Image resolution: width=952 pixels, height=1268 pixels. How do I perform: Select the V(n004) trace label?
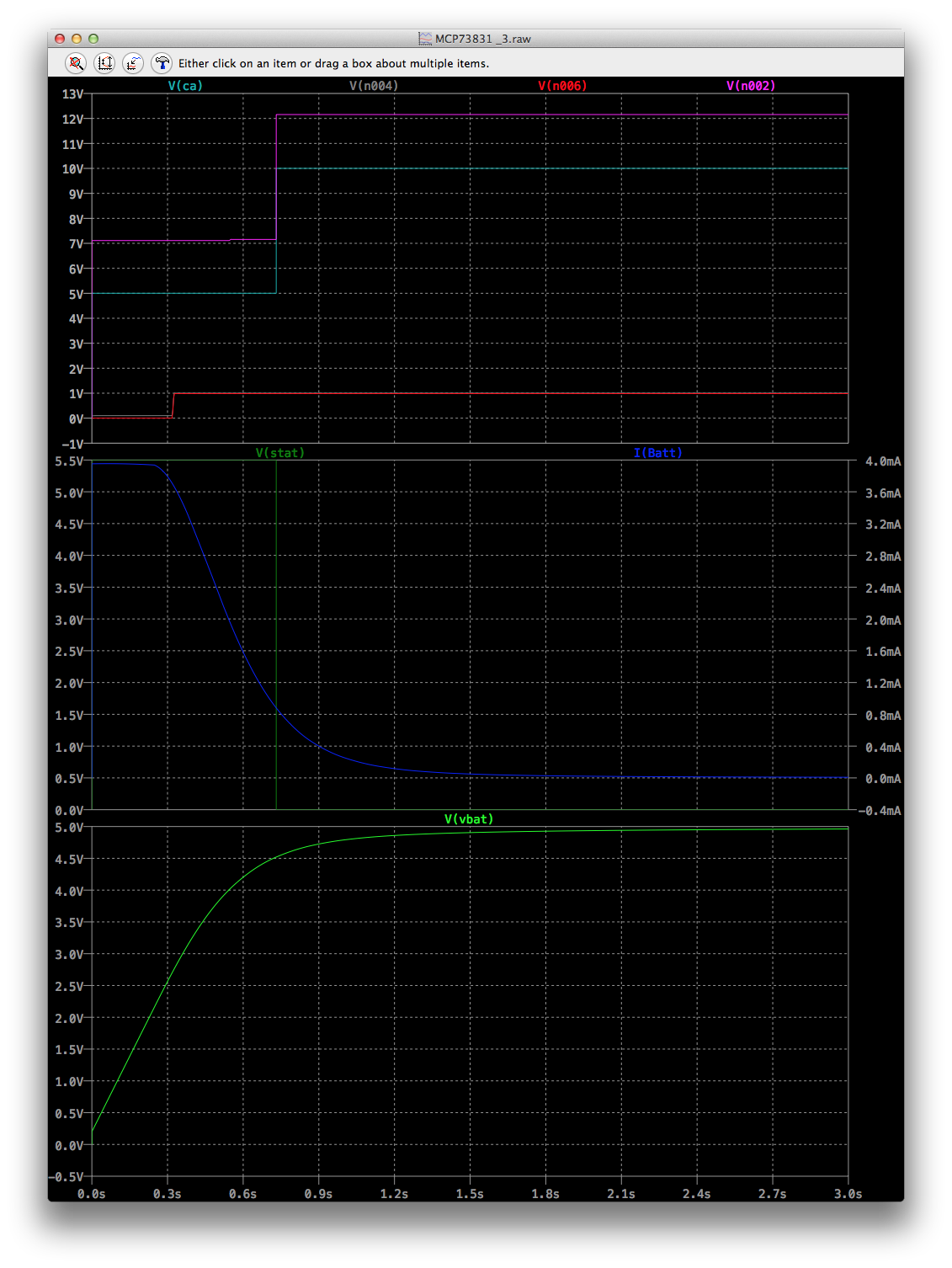(x=374, y=86)
